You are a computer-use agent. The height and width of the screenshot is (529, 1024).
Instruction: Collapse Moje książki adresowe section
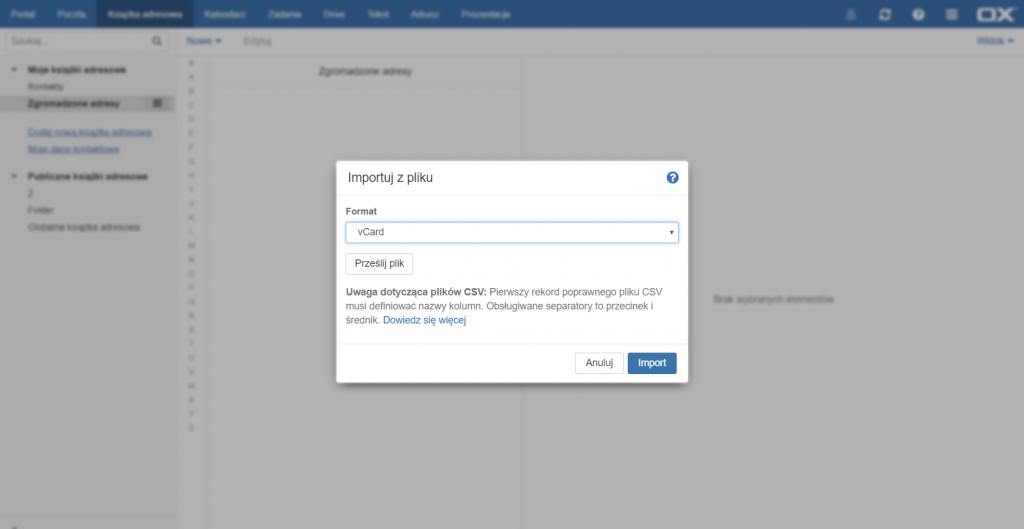15,70
